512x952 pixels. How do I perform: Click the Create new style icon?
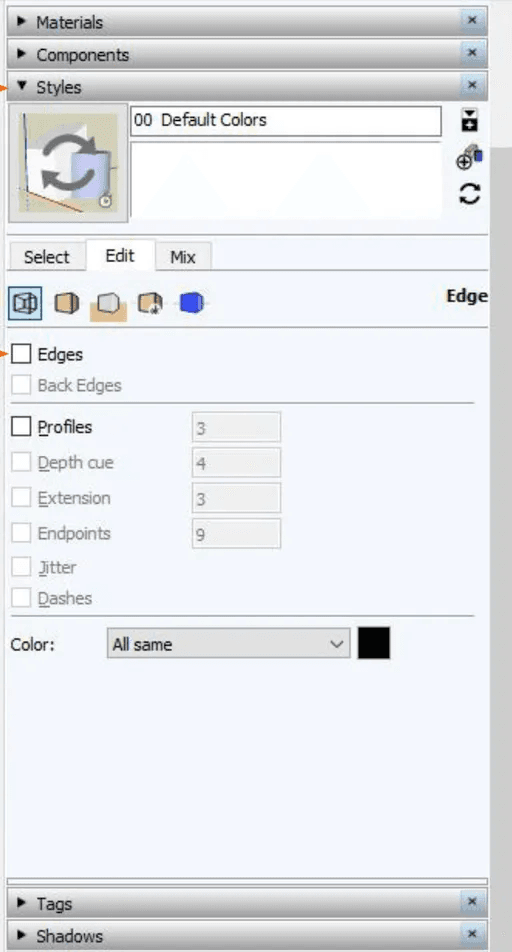[x=469, y=158]
